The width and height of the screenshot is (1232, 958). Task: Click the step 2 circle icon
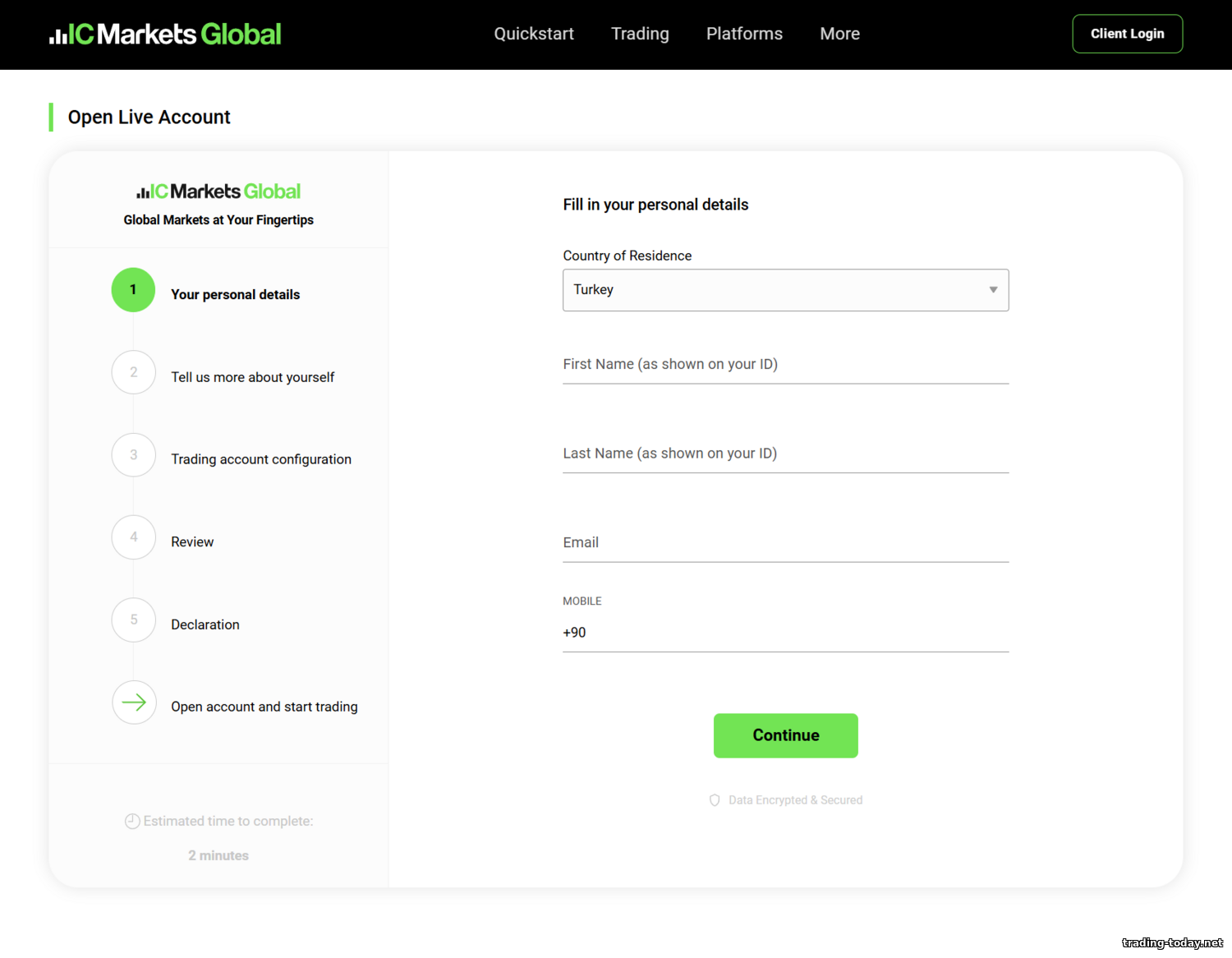[133, 372]
